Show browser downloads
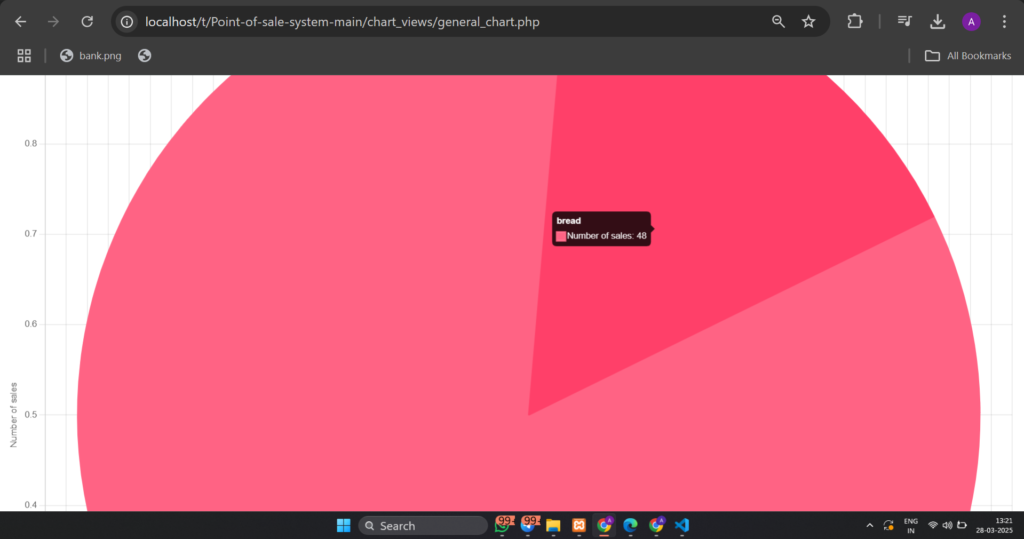The image size is (1024, 539). [x=938, y=22]
